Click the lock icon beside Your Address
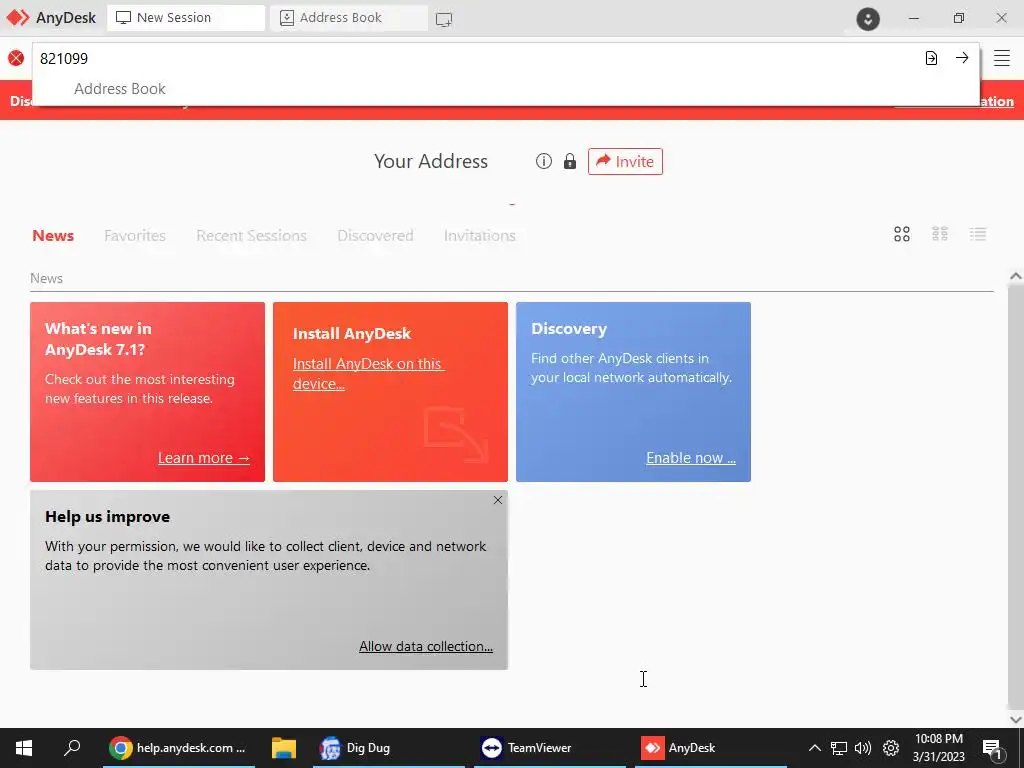Image resolution: width=1024 pixels, height=768 pixels. pos(569,161)
